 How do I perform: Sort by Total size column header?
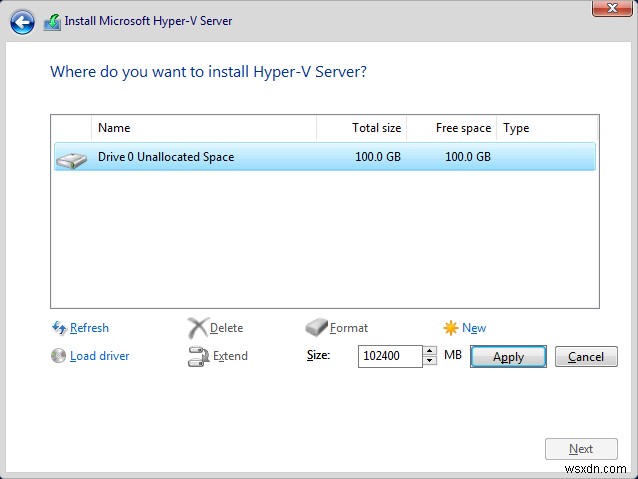[x=361, y=128]
